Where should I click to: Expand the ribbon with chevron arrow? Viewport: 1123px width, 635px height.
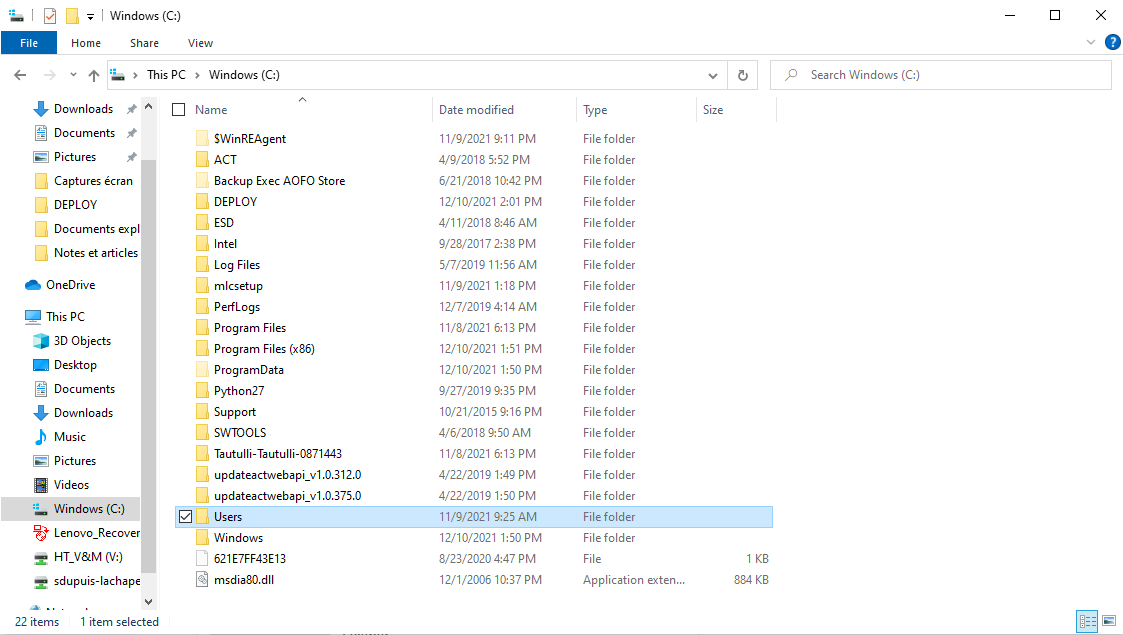click(x=1091, y=43)
